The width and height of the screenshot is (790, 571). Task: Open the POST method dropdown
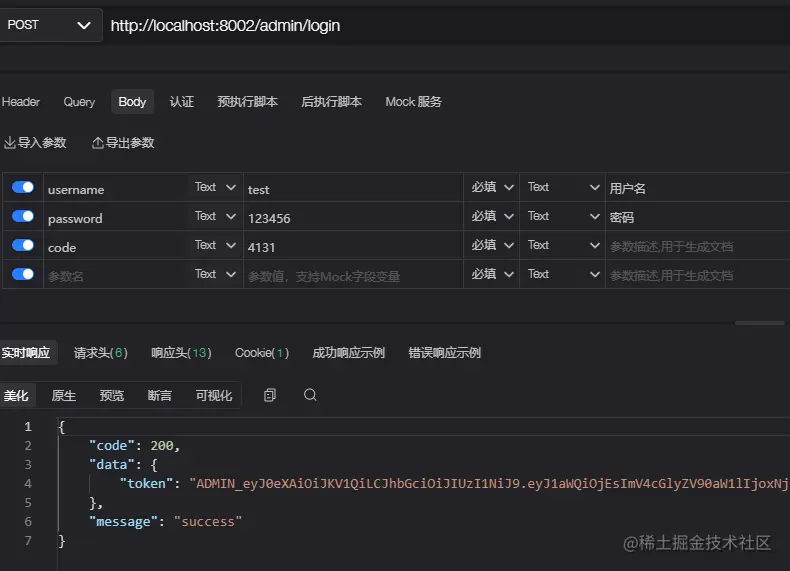tap(50, 25)
